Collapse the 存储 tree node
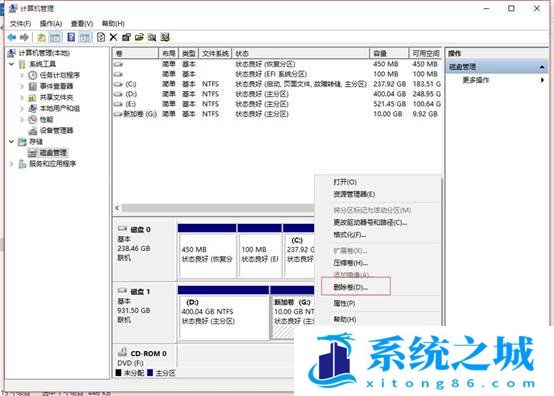The height and width of the screenshot is (396, 554). coord(11,142)
